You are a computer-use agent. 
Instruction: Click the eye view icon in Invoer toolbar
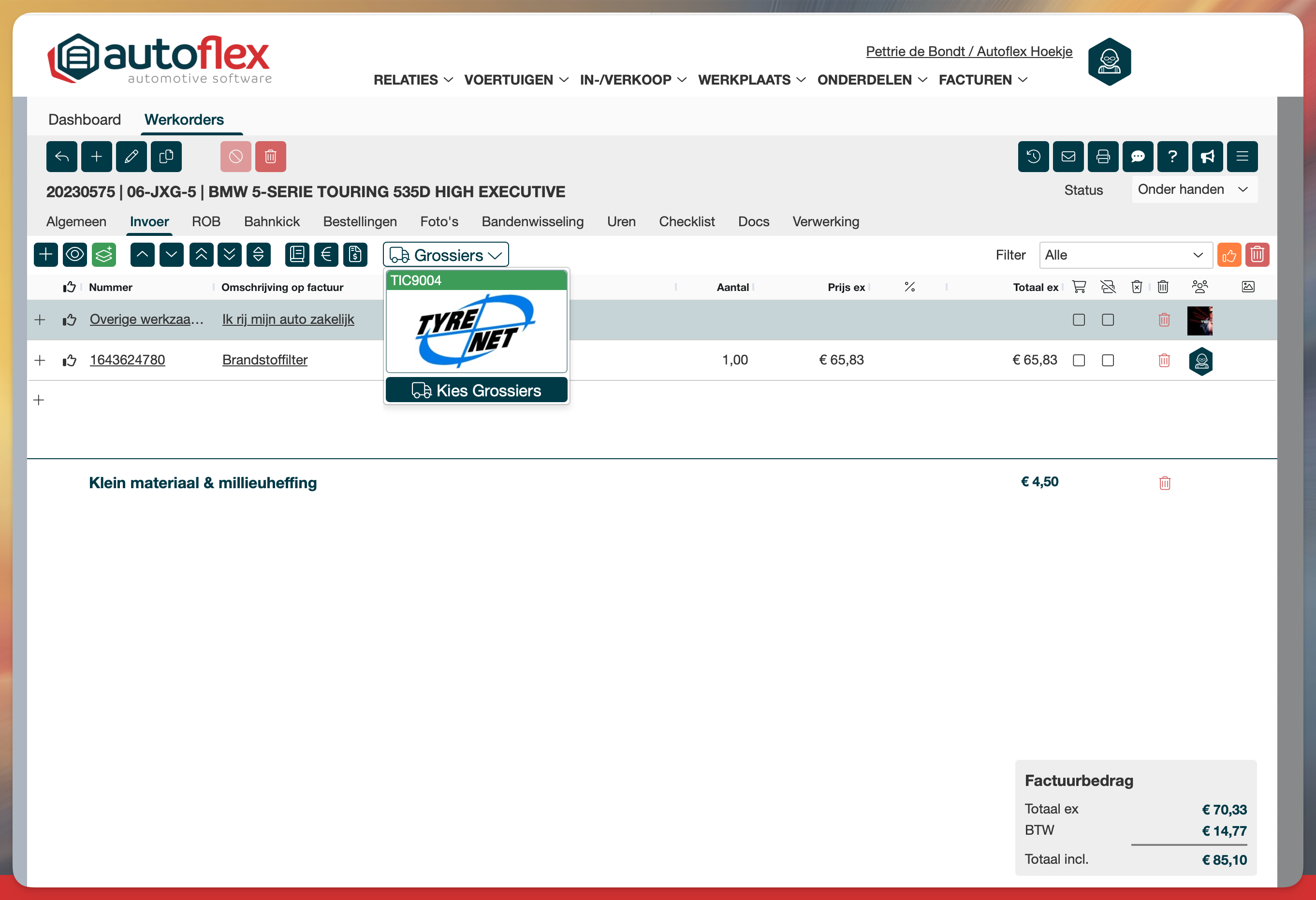[x=75, y=255]
